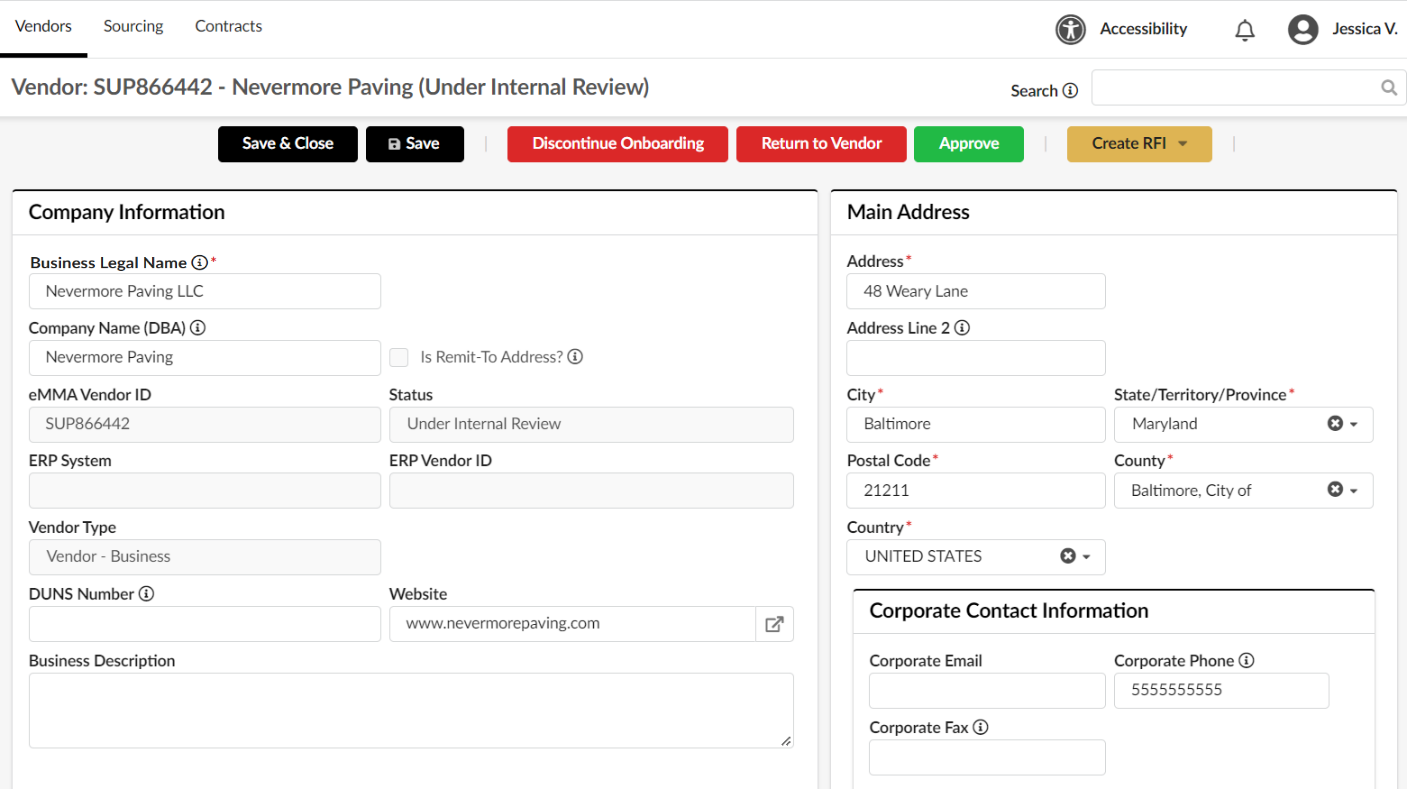Click Corporate Email input field
Viewport: 1407px width, 789px height.
[x=987, y=691]
